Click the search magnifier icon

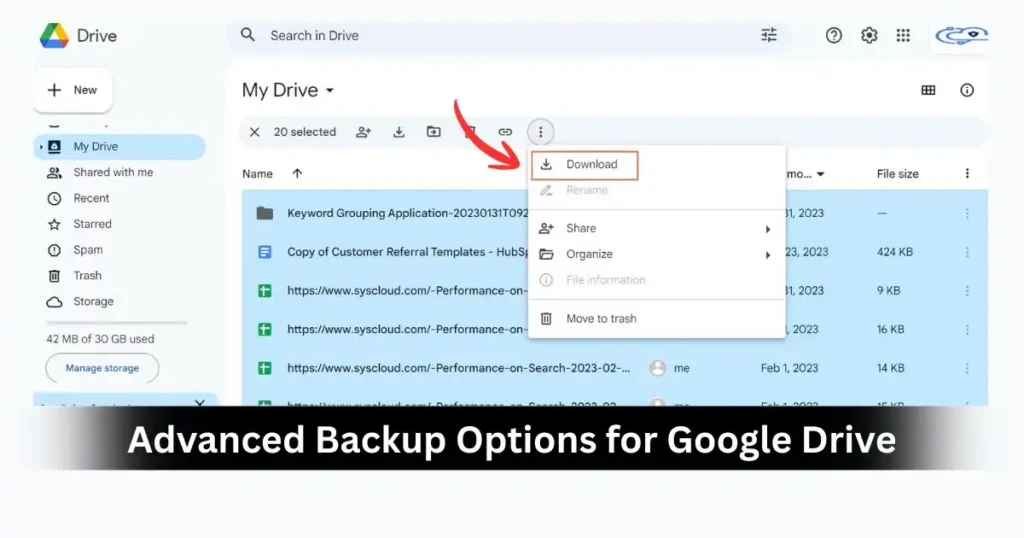point(248,35)
